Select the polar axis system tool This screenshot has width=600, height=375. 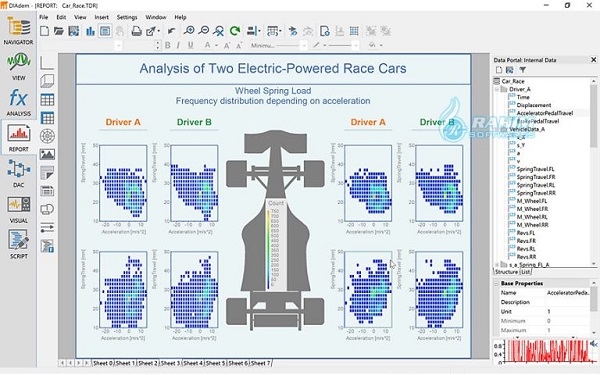click(x=47, y=136)
